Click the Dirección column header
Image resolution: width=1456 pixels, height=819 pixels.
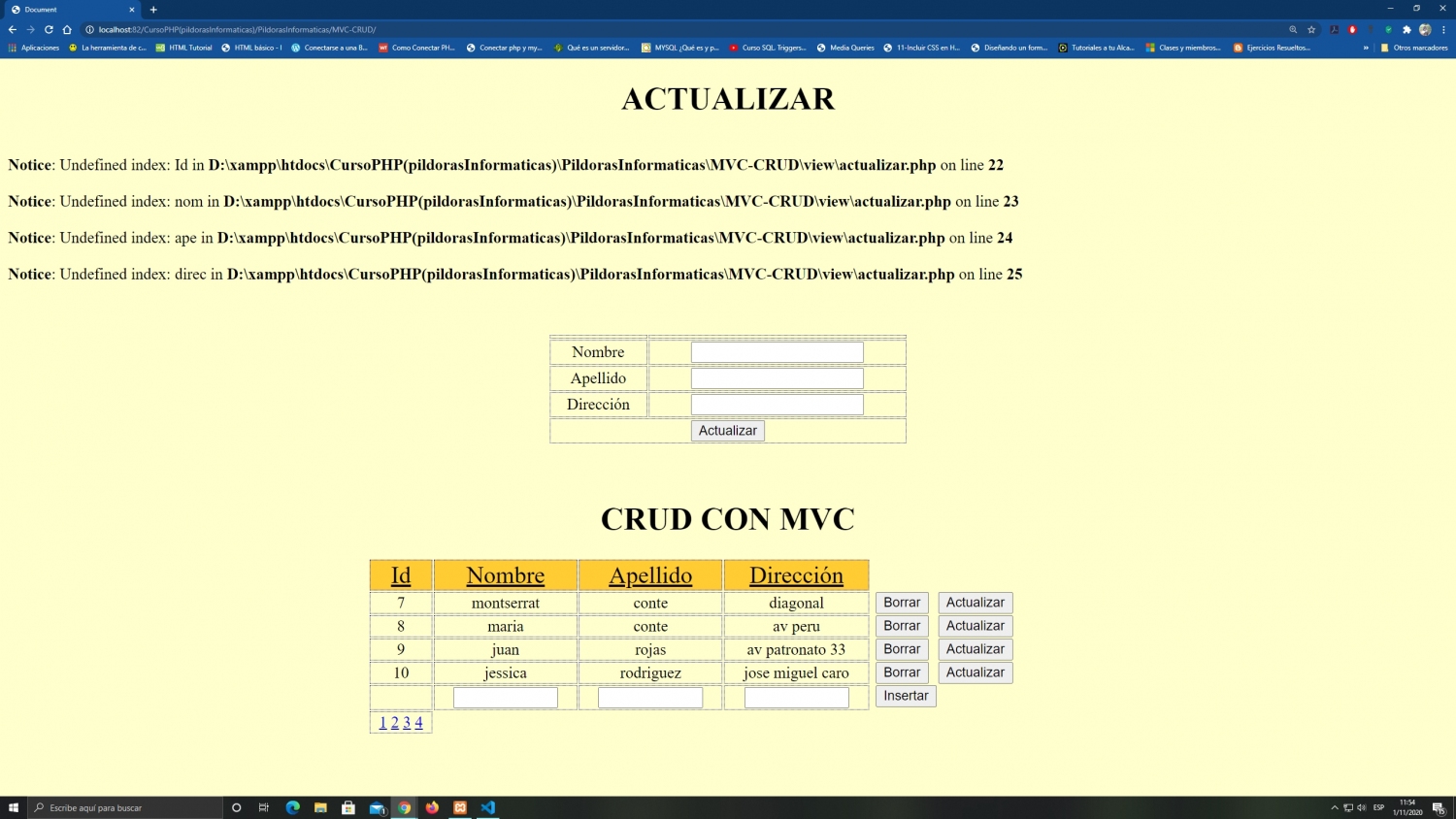coord(796,575)
